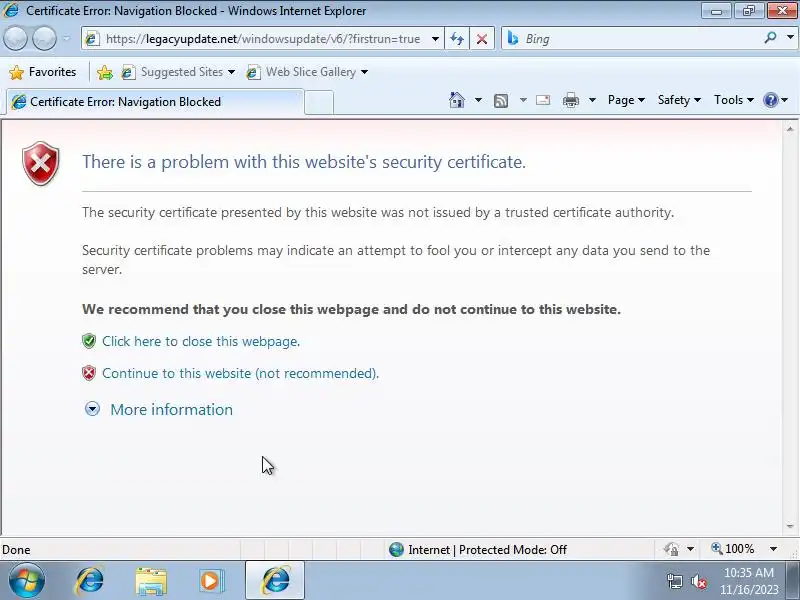Image resolution: width=800 pixels, height=600 pixels.
Task: Open the Page menu
Action: coord(626,100)
